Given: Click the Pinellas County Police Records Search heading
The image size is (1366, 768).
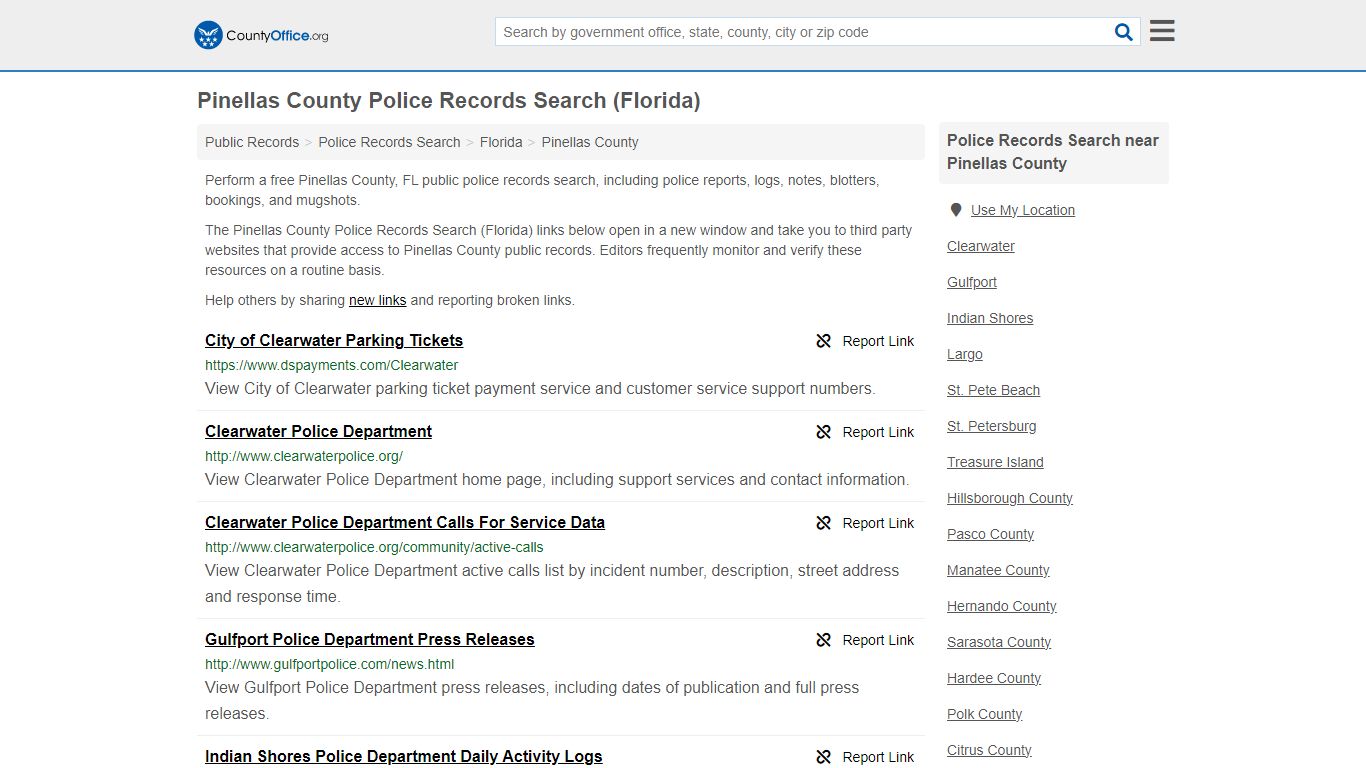Looking at the screenshot, I should pos(449,101).
